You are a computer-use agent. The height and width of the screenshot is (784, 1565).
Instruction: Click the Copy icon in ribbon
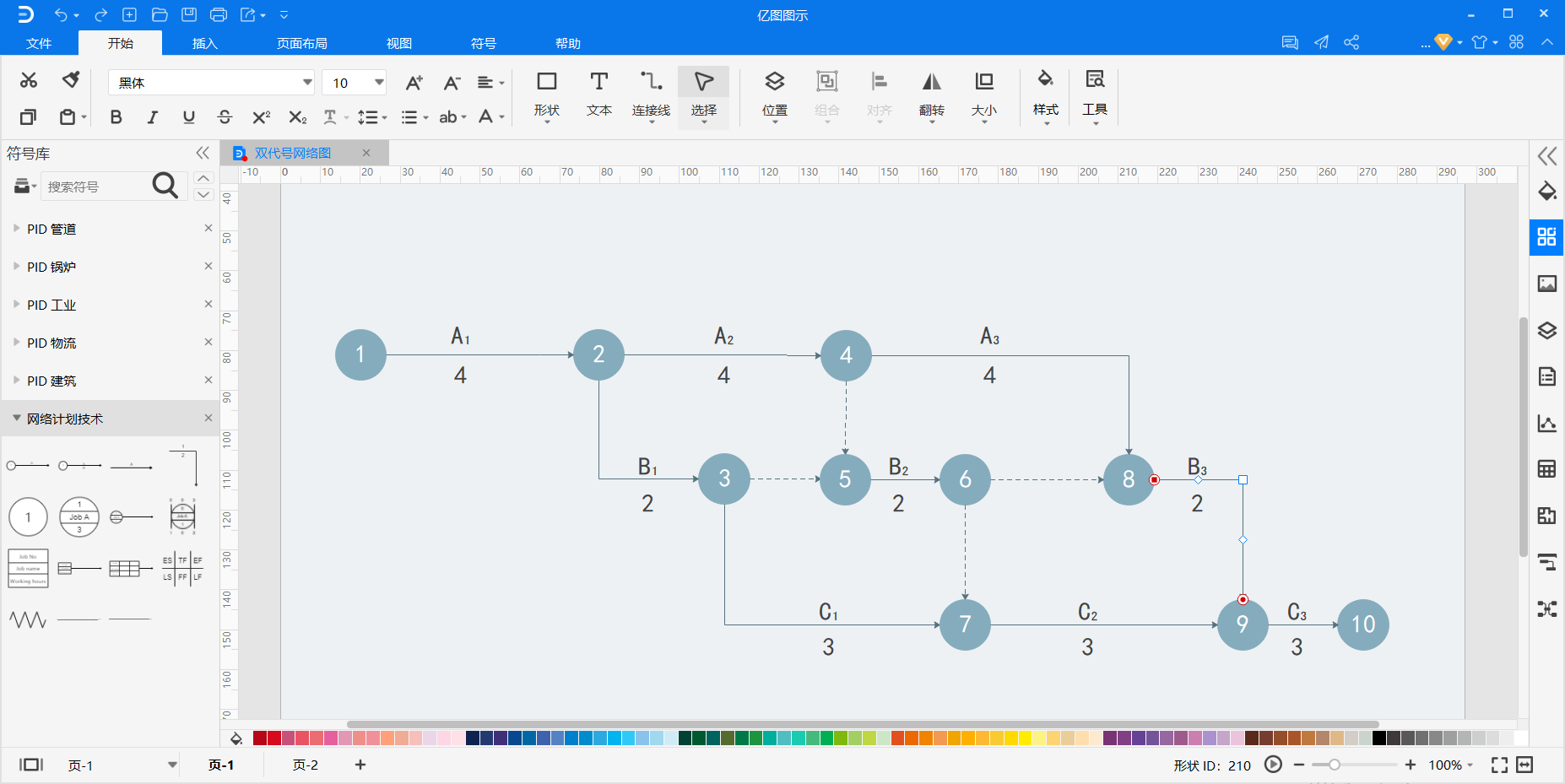point(29,116)
